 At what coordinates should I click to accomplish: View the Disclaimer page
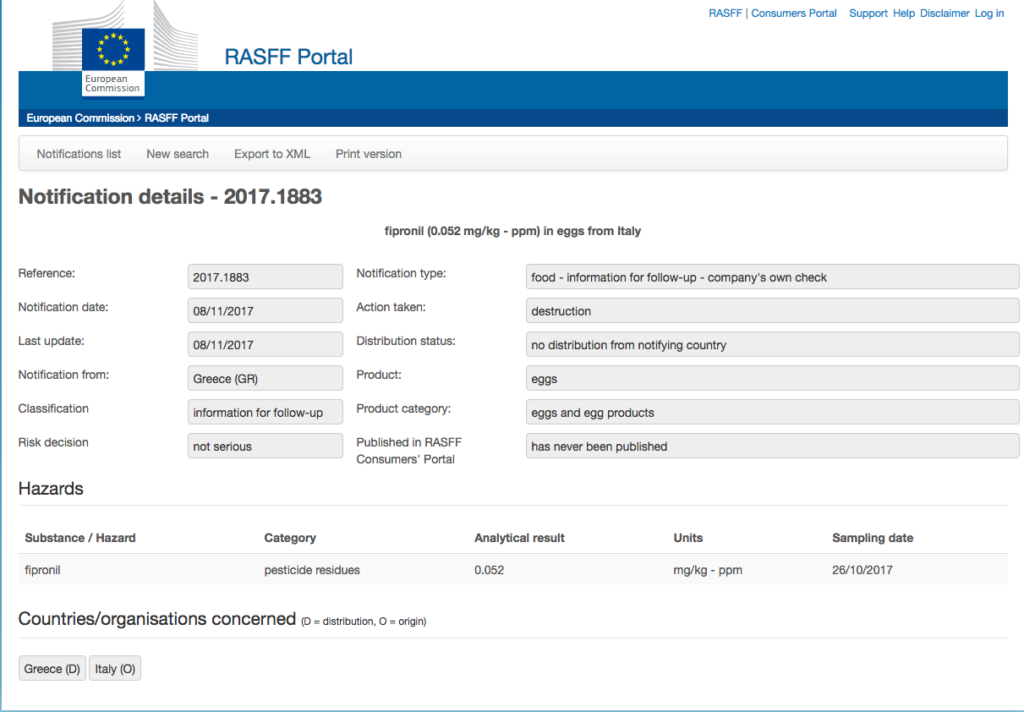coord(945,13)
